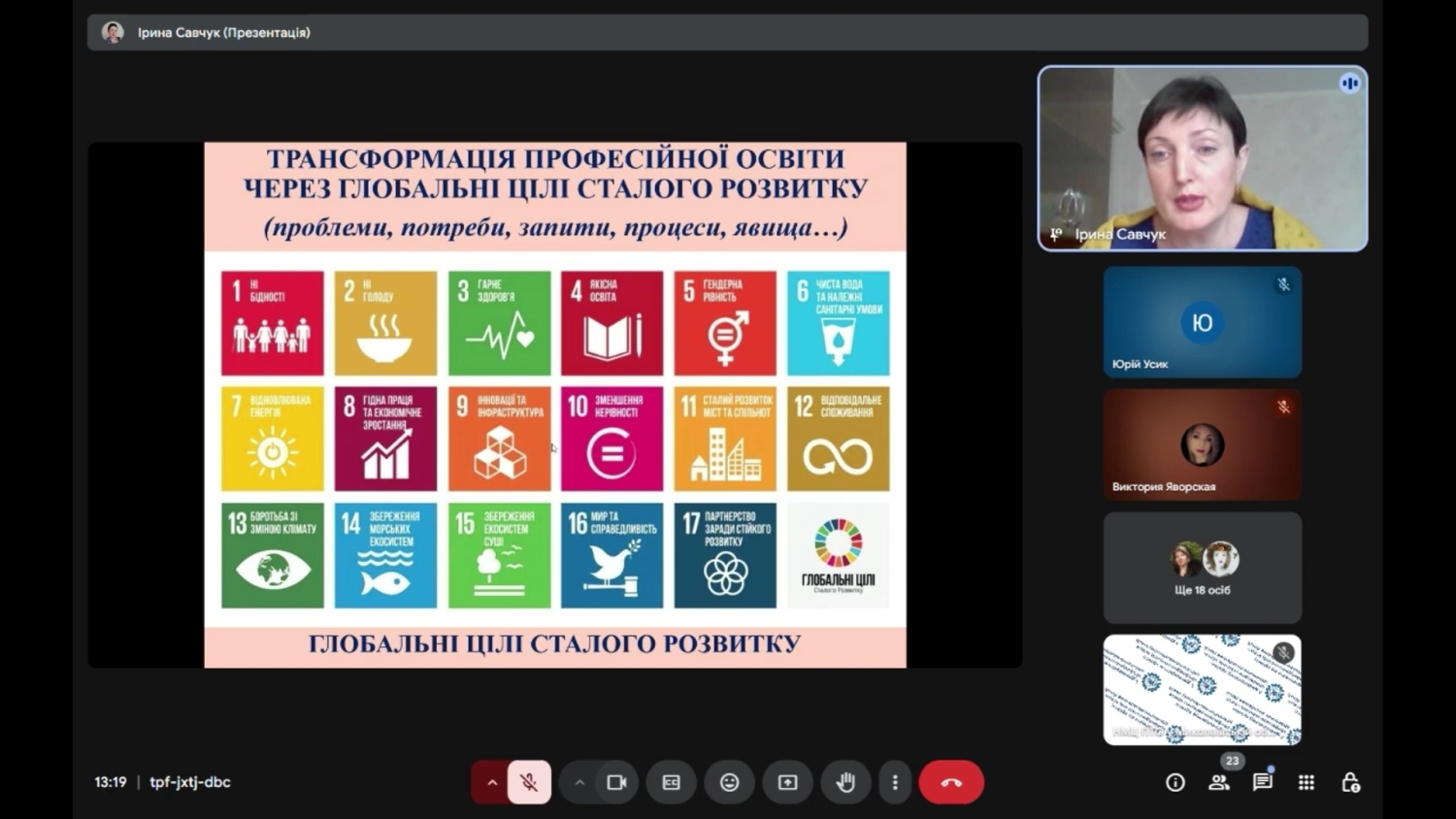
Task: Click the goal 7 renewable energy sun tile
Action: coord(273,439)
